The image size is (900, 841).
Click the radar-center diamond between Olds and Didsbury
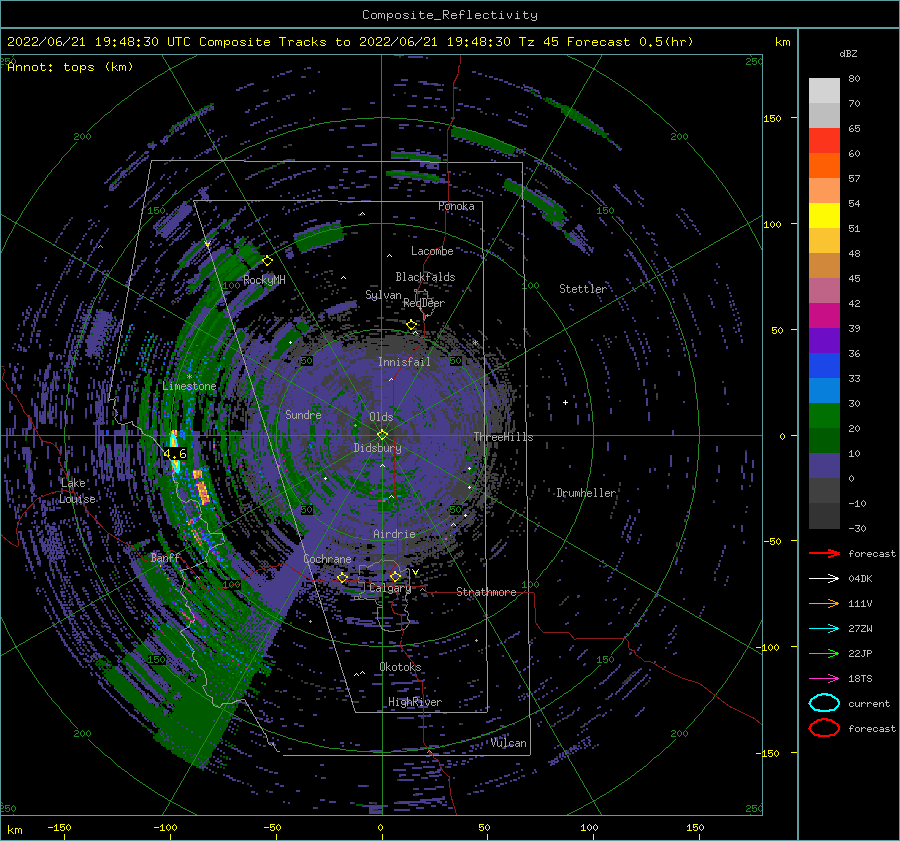pos(382,435)
